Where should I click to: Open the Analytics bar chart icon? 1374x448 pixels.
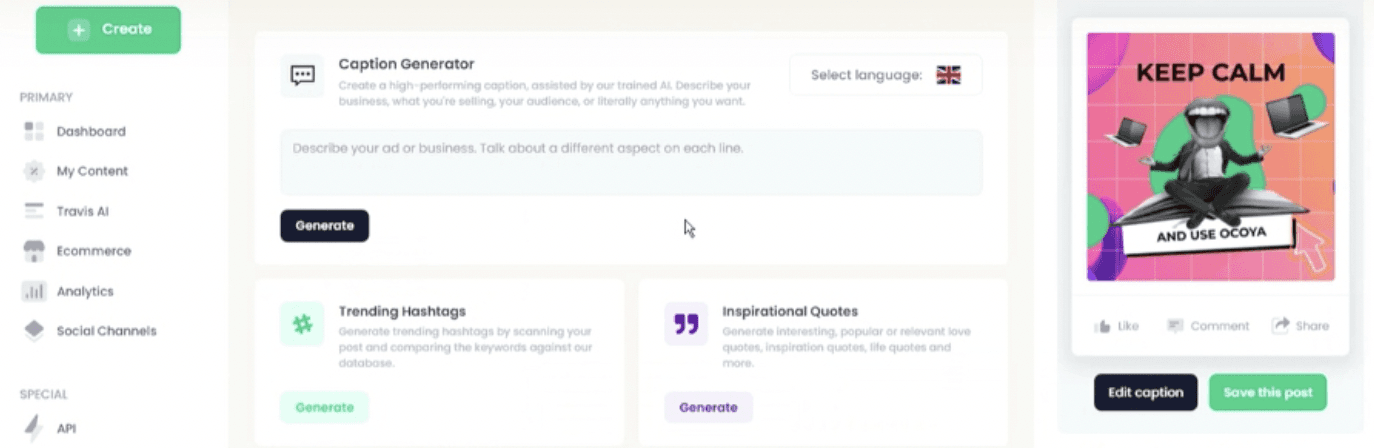point(34,291)
